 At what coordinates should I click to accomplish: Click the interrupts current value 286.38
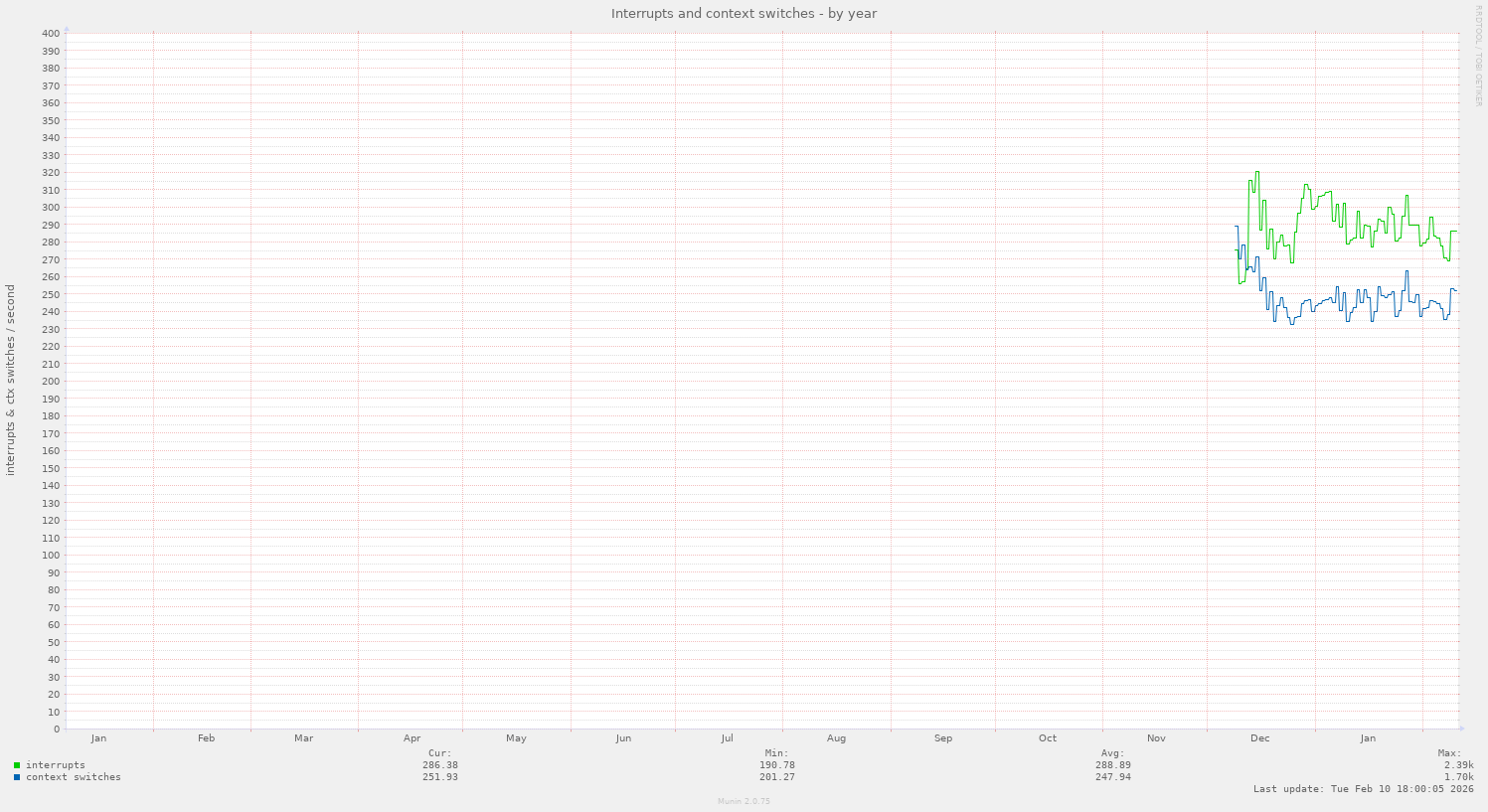click(x=439, y=765)
